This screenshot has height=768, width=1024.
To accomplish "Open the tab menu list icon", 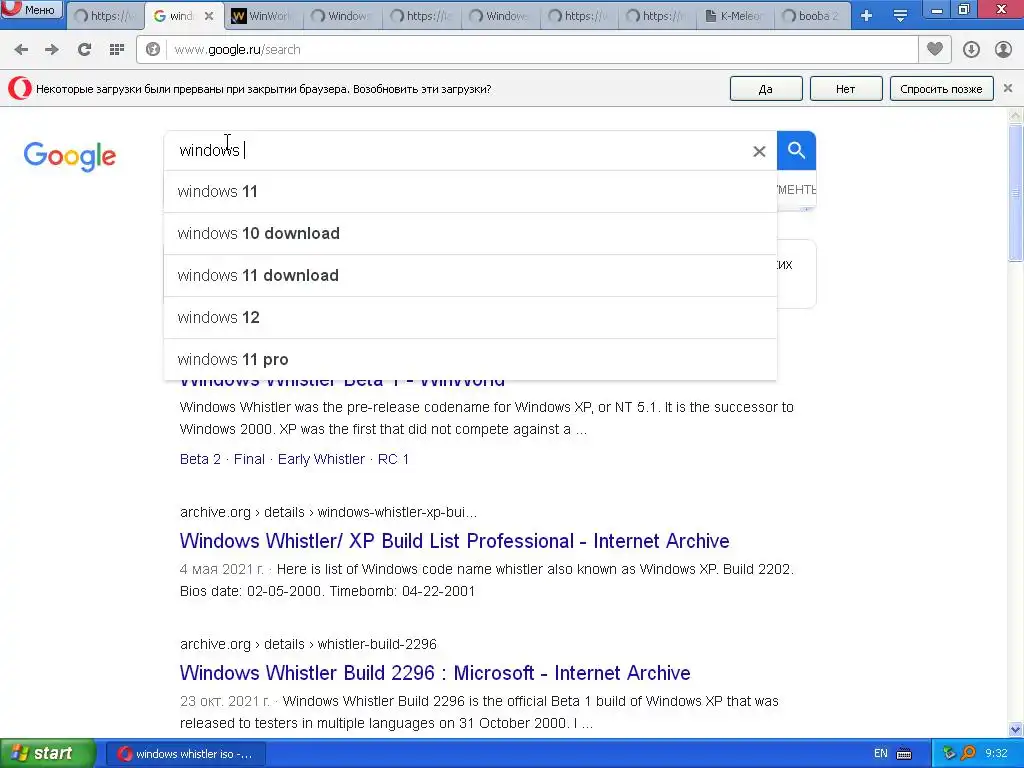I will pos(901,16).
